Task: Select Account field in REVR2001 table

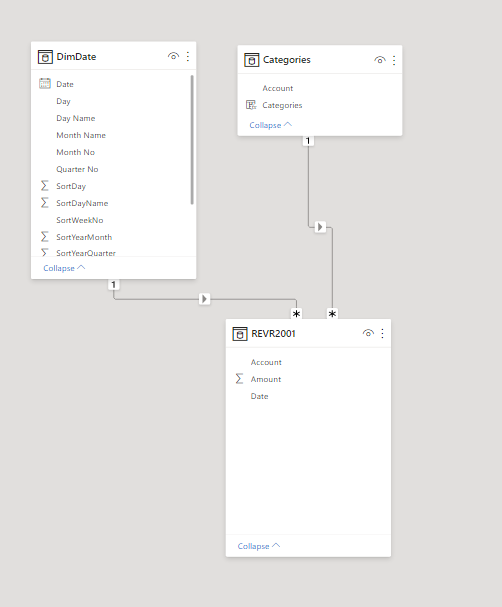Action: coord(266,362)
